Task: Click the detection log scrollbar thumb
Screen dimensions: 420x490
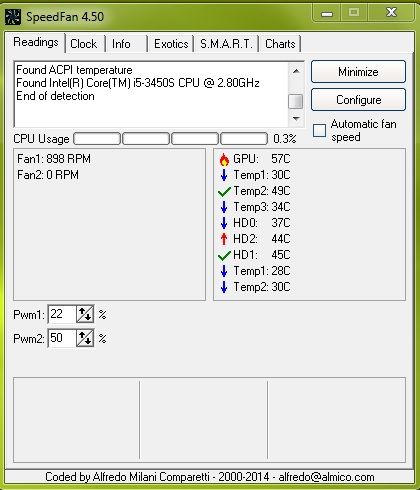Action: [296, 101]
